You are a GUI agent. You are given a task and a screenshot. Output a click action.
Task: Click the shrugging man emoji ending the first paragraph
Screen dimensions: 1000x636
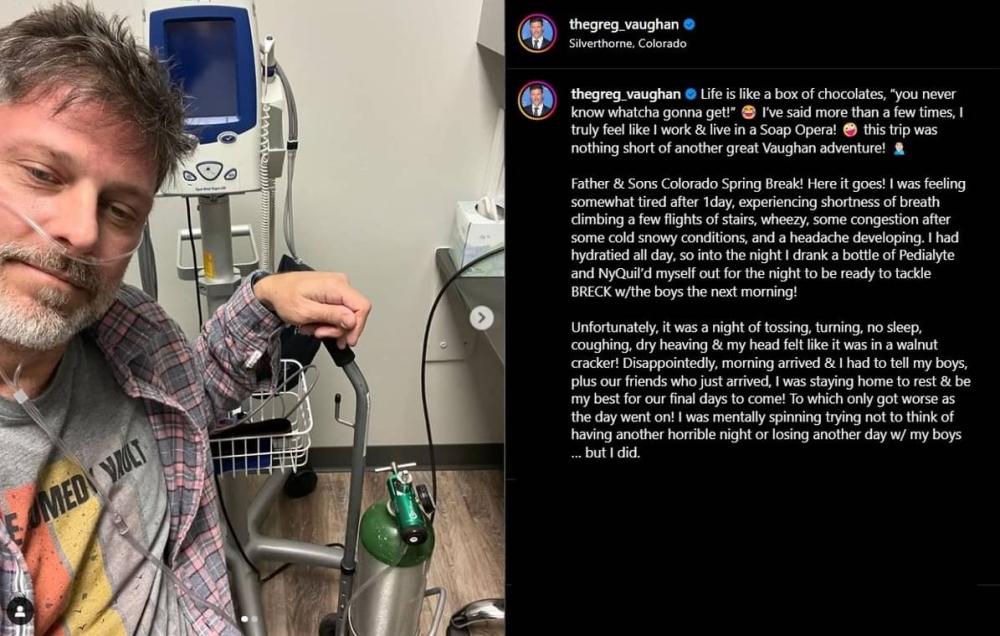point(899,149)
